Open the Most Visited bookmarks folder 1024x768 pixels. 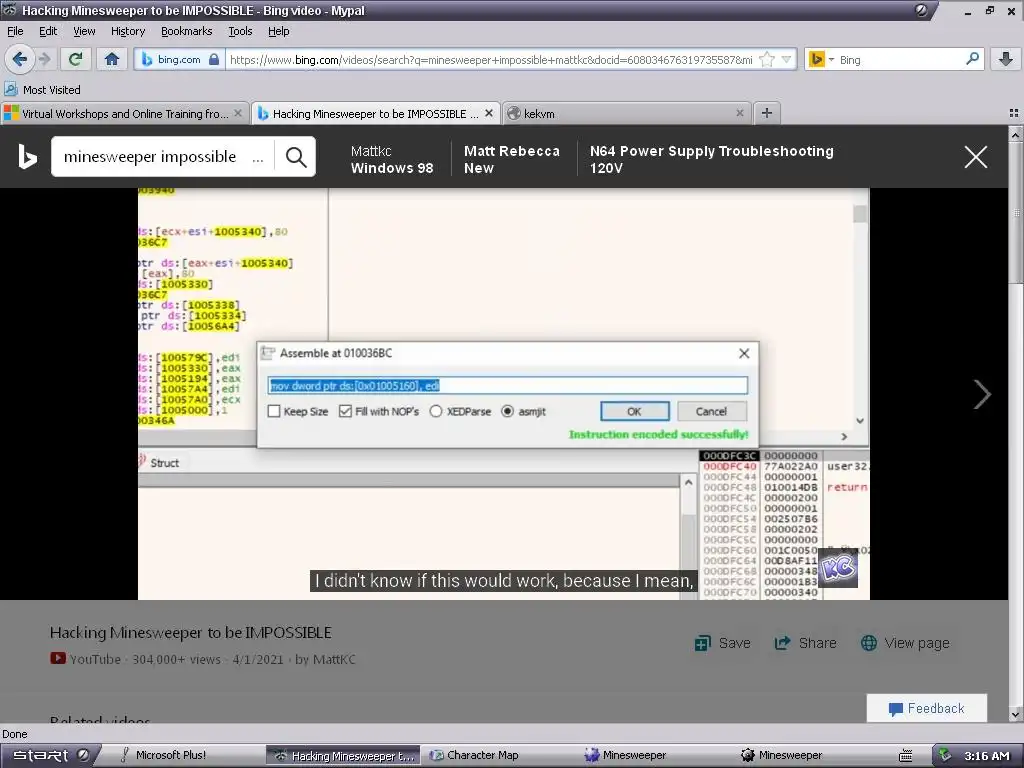click(42, 89)
